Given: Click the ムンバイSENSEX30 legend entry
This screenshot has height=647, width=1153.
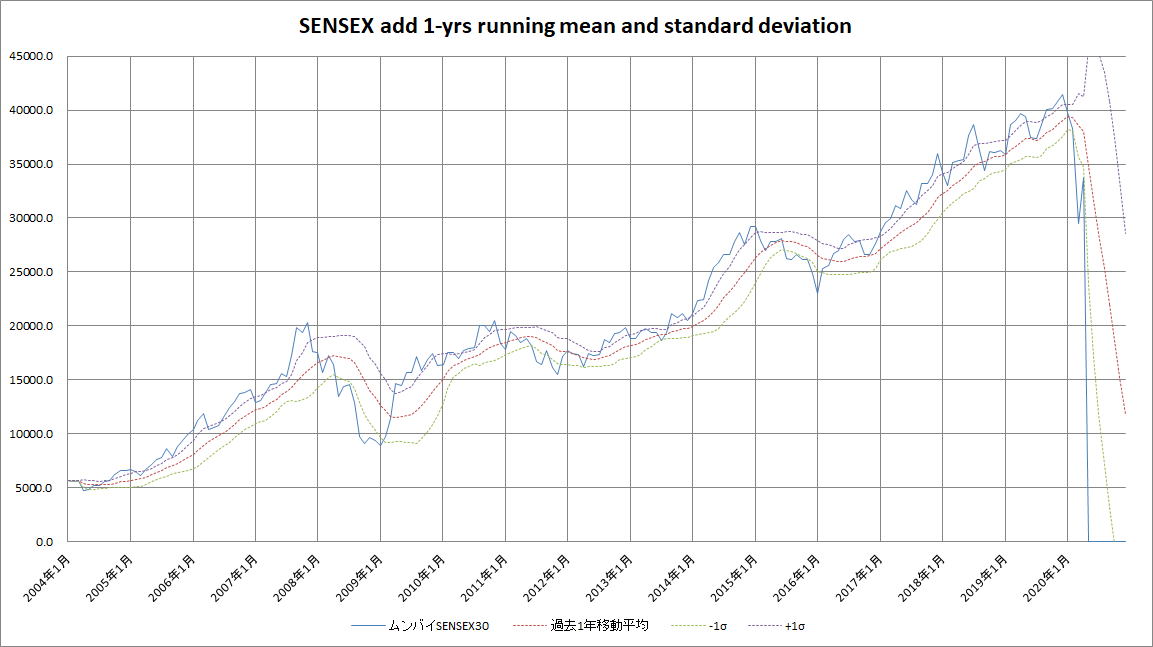Looking at the screenshot, I should pos(420,626).
